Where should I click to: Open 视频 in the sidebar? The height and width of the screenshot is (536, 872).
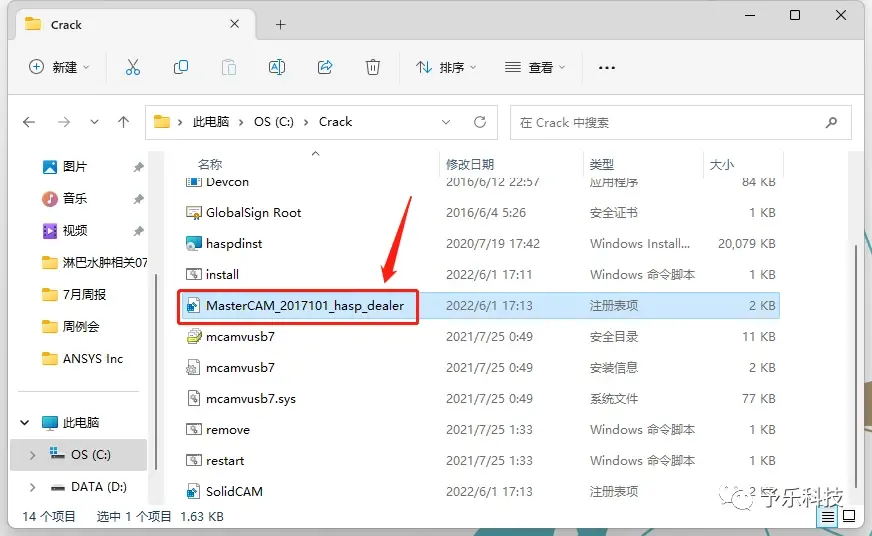pos(75,231)
